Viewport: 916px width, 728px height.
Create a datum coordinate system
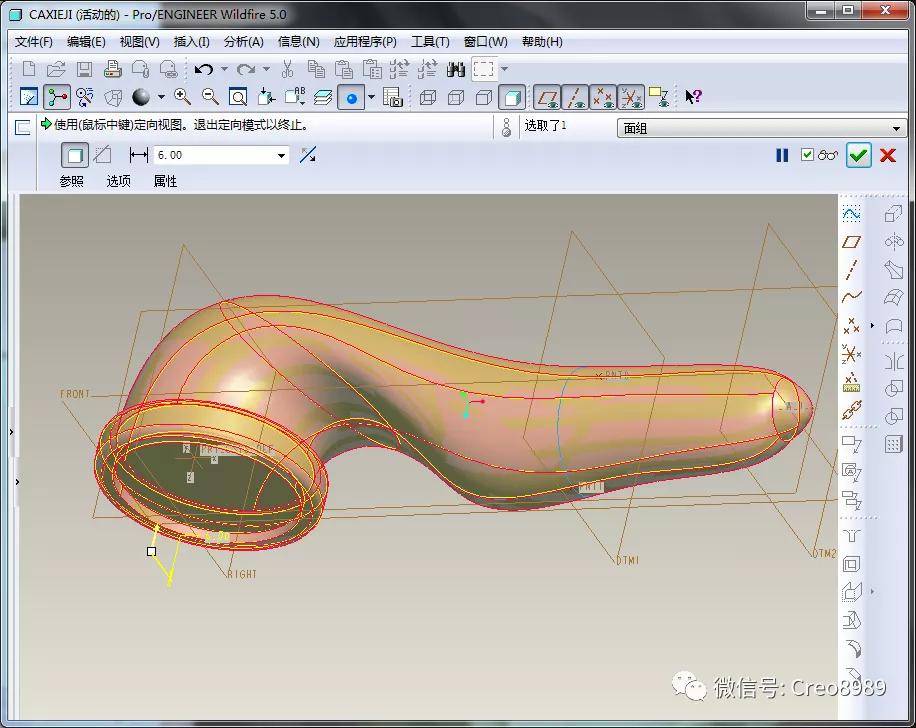[852, 353]
